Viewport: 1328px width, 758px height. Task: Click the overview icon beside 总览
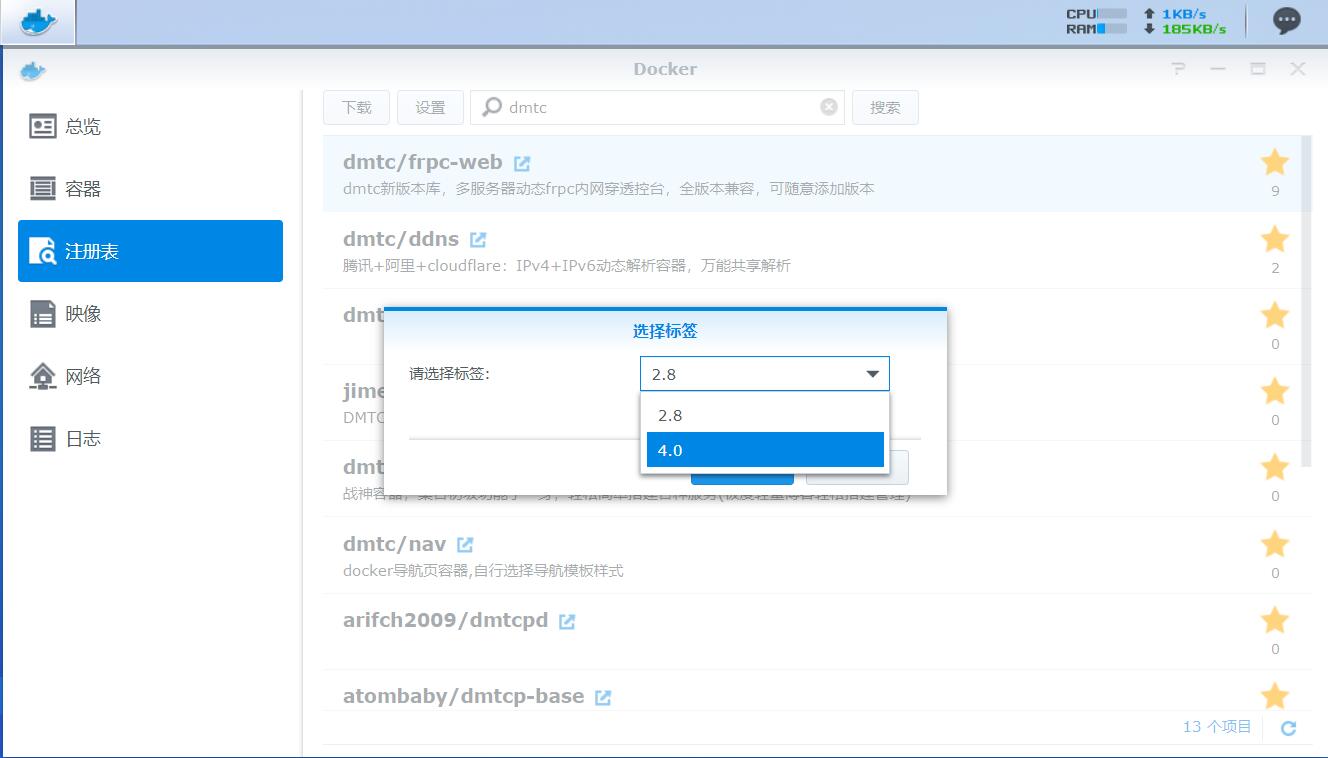point(43,126)
